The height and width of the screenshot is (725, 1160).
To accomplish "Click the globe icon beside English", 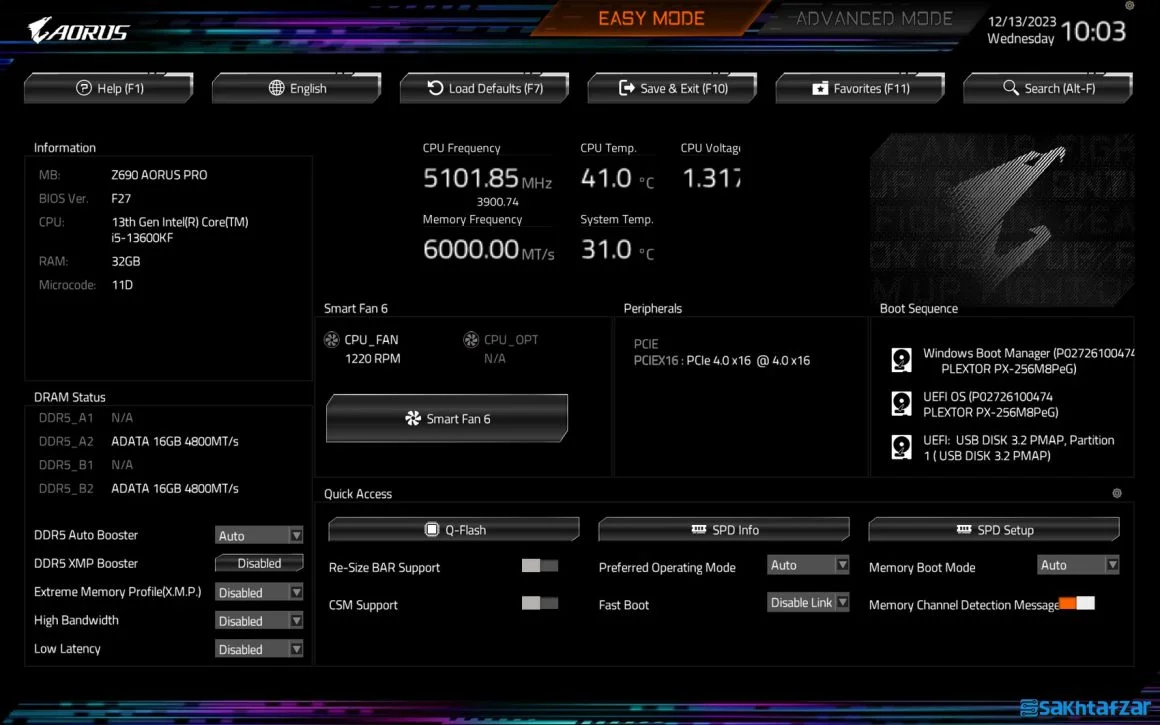I will (x=277, y=88).
